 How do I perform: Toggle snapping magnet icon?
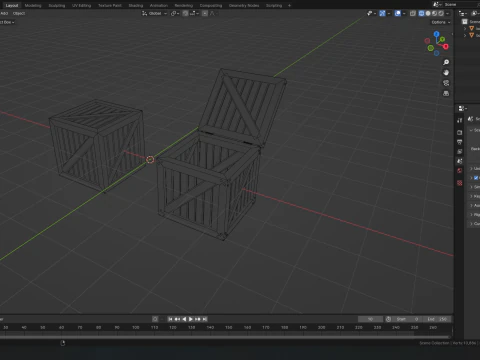coord(185,13)
